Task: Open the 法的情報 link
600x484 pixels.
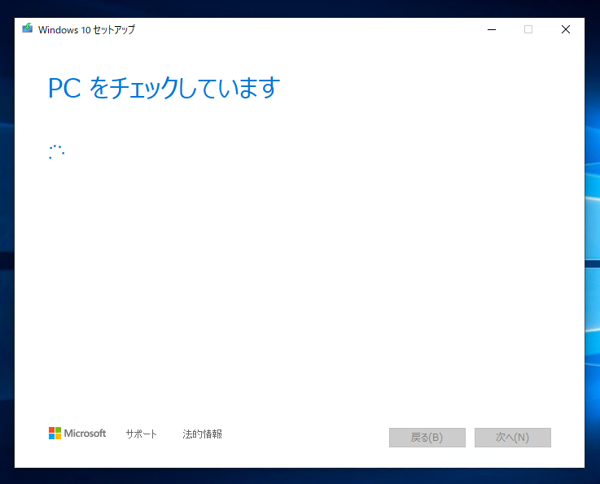Action: pos(202,434)
